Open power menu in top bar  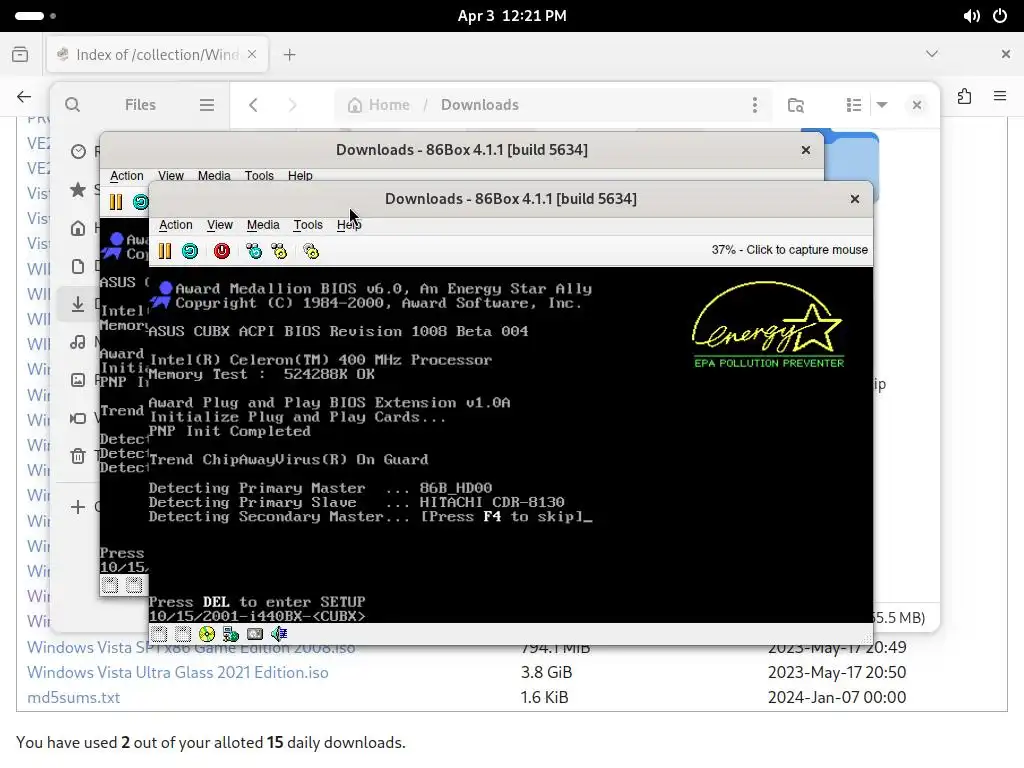pyautogui.click(x=1000, y=16)
